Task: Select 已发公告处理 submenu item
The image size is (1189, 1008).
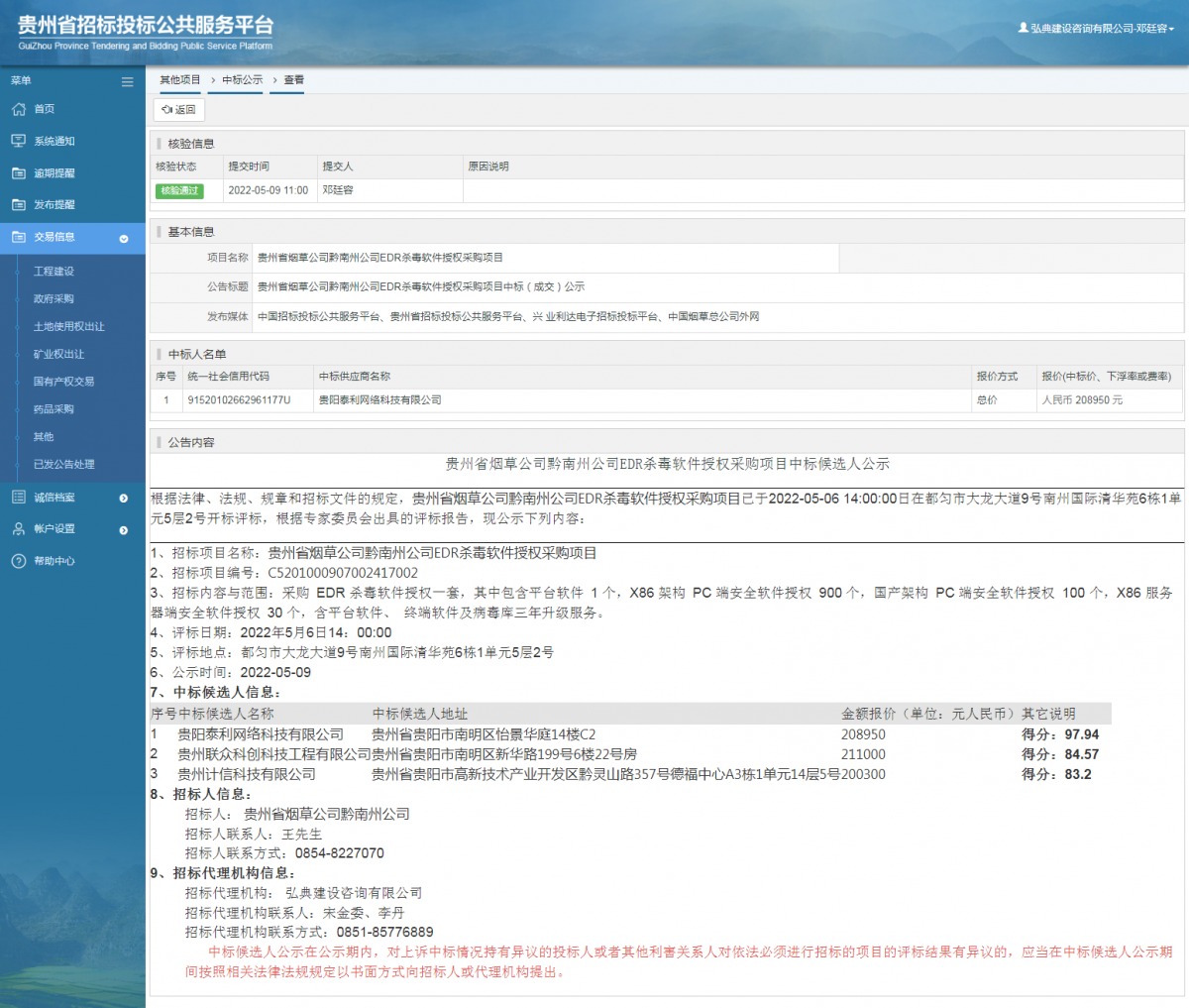Action: (x=63, y=465)
